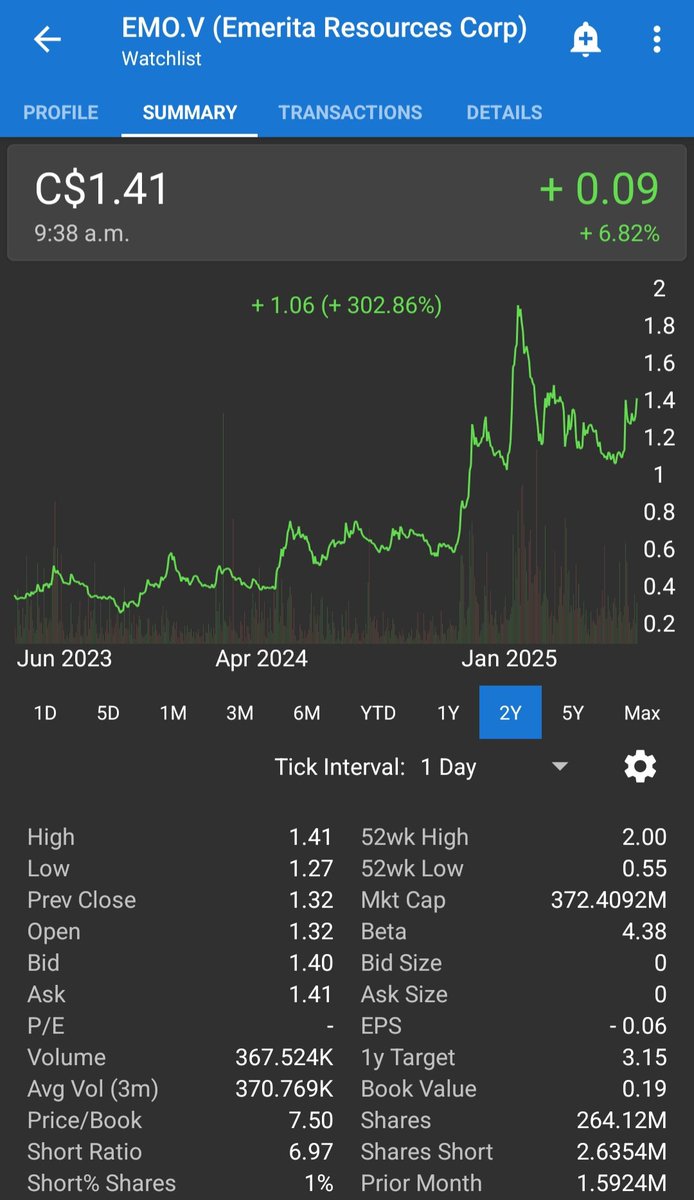
Task: Tap the price card showing C$1.41
Action: coord(347,205)
